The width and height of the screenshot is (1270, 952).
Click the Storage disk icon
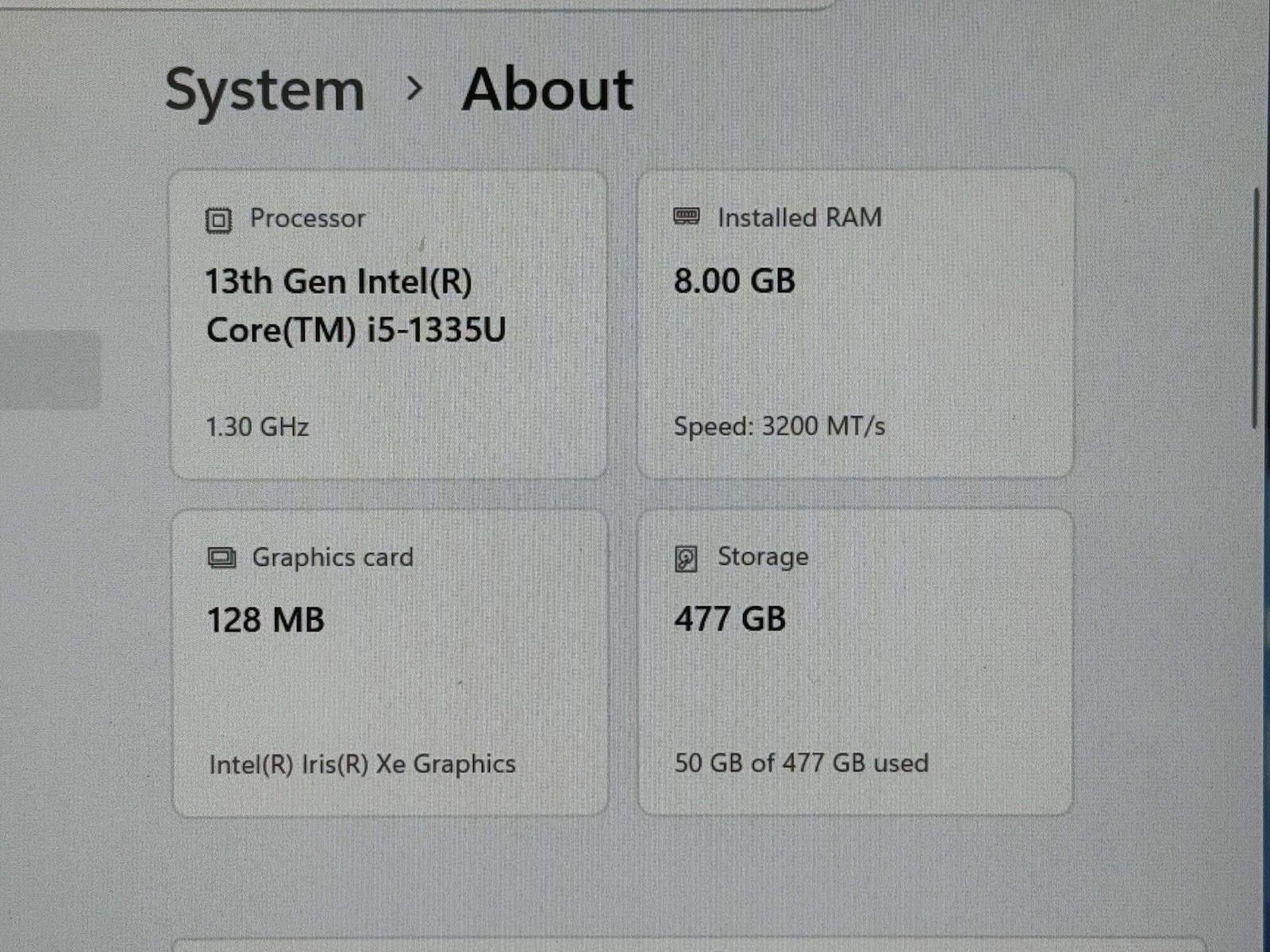[x=686, y=559]
